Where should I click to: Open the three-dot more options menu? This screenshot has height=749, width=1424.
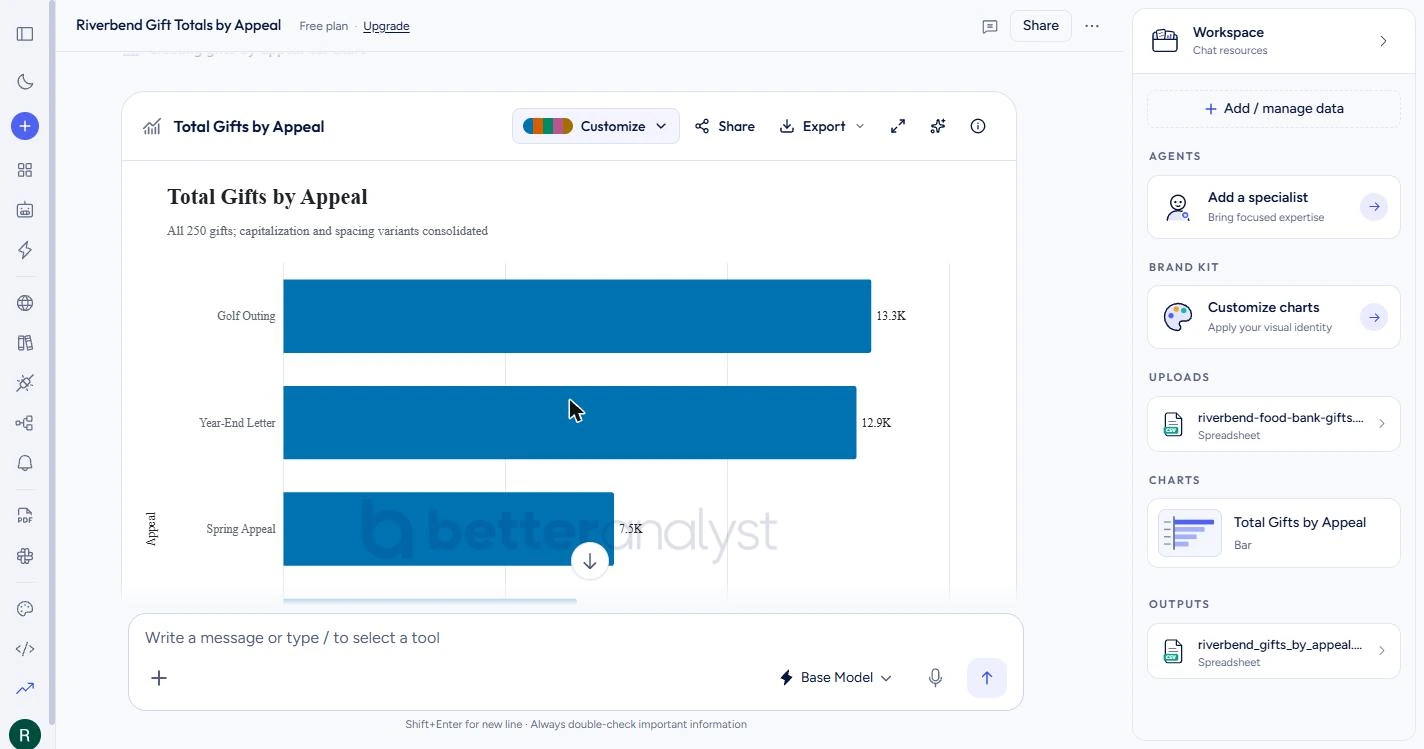coord(1092,26)
